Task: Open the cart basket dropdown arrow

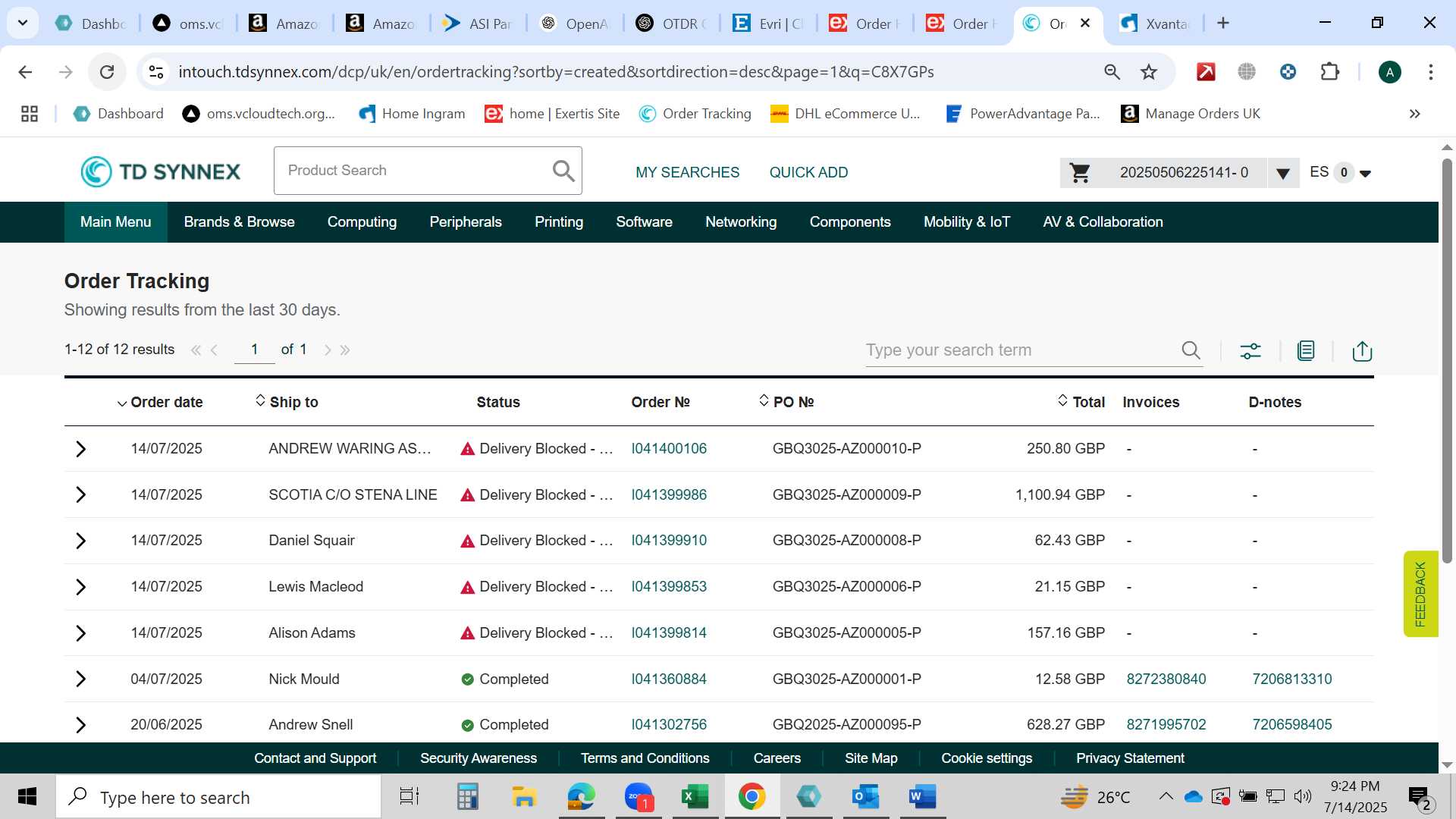Action: (x=1283, y=174)
